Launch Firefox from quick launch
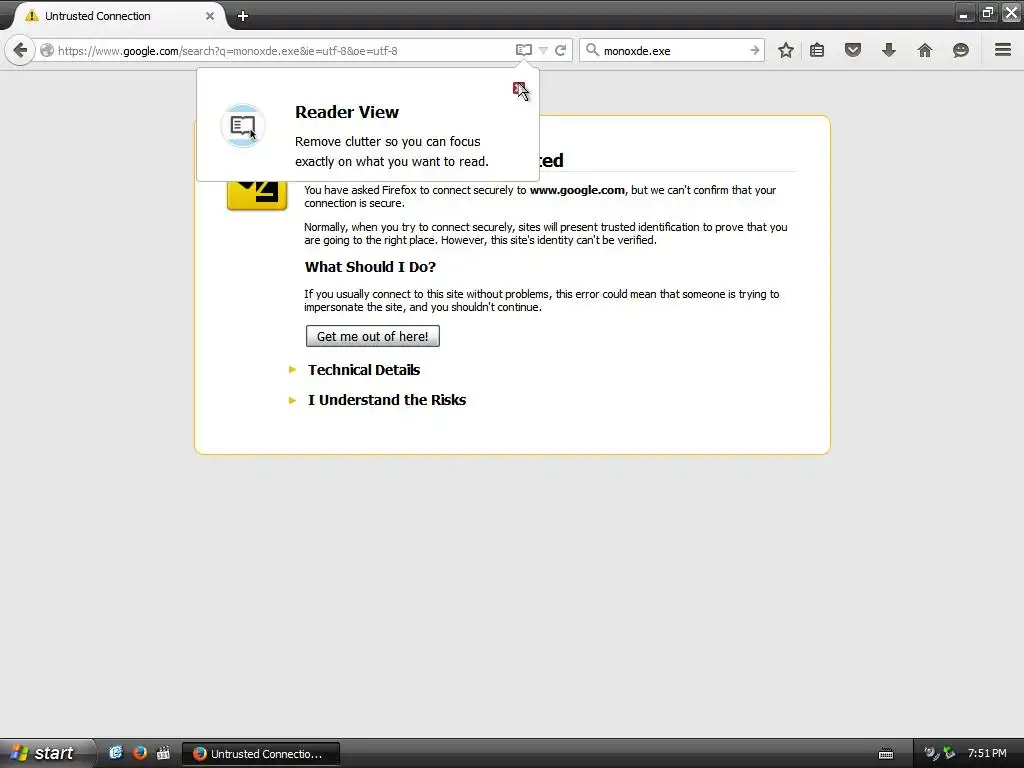The image size is (1024, 768). (140, 753)
